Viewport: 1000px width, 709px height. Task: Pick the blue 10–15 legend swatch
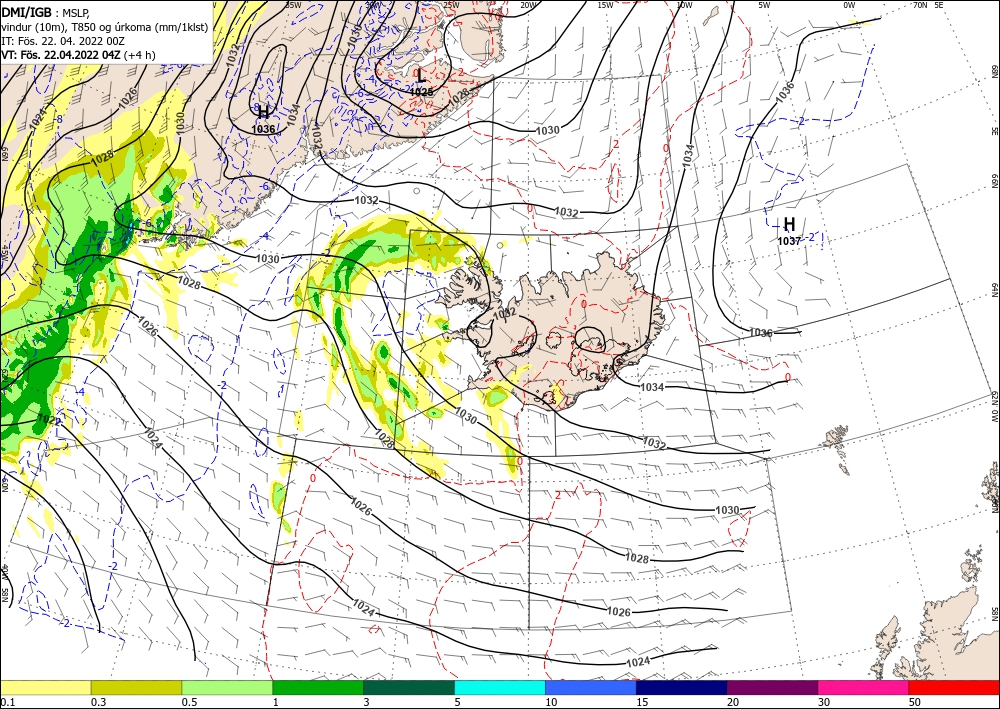pyautogui.click(x=591, y=687)
